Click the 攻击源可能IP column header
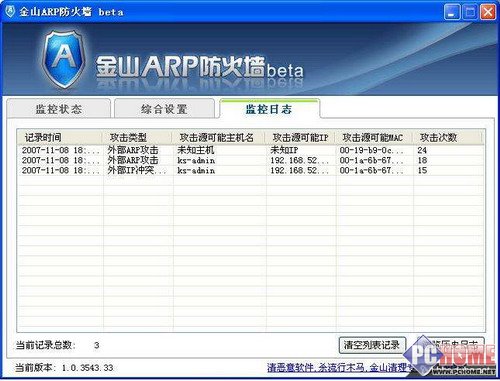Screen dimensions: 500x381 pyautogui.click(x=300, y=137)
